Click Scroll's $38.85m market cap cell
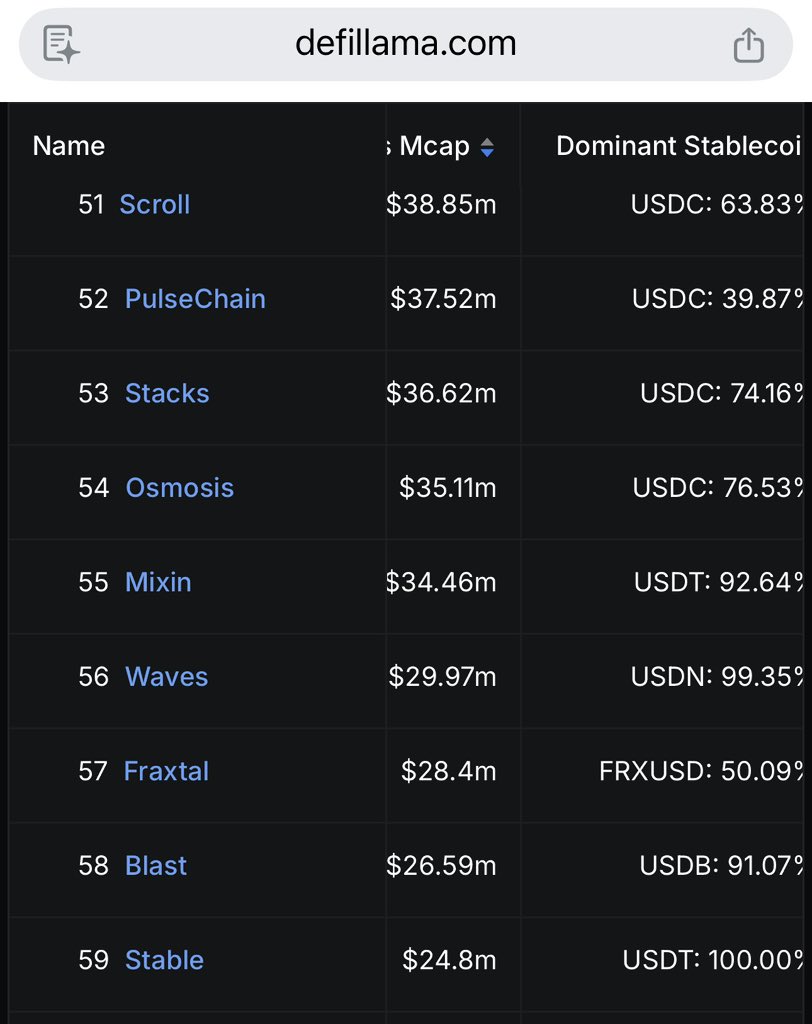The image size is (812, 1024). (441, 204)
